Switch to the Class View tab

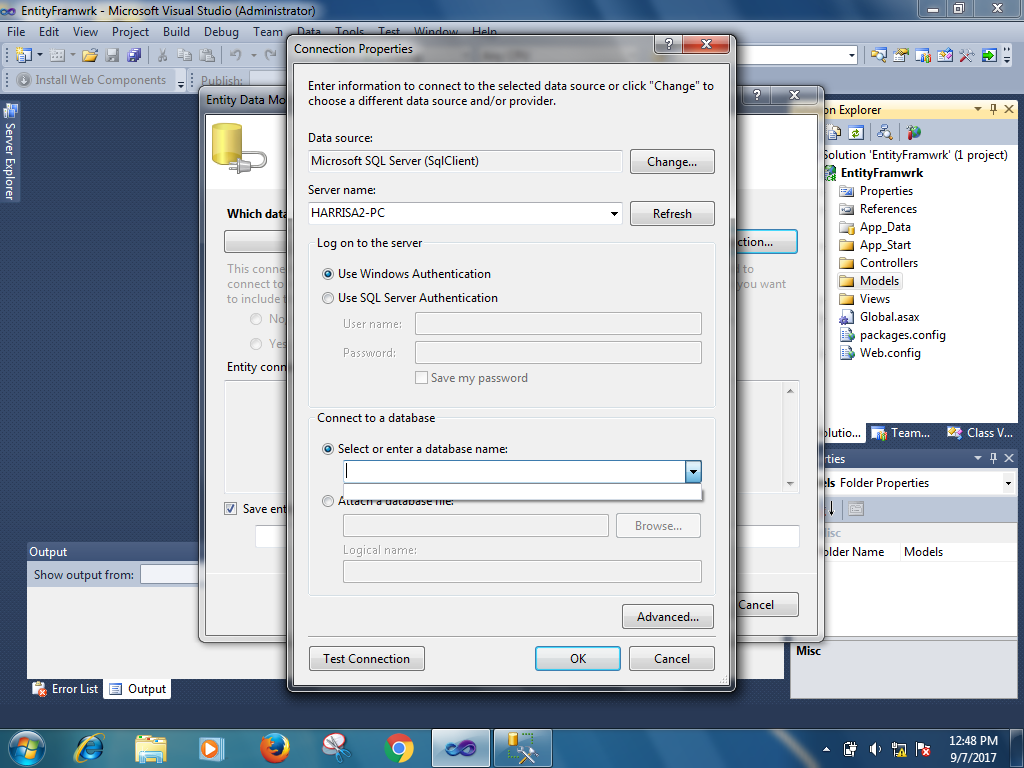pos(980,432)
